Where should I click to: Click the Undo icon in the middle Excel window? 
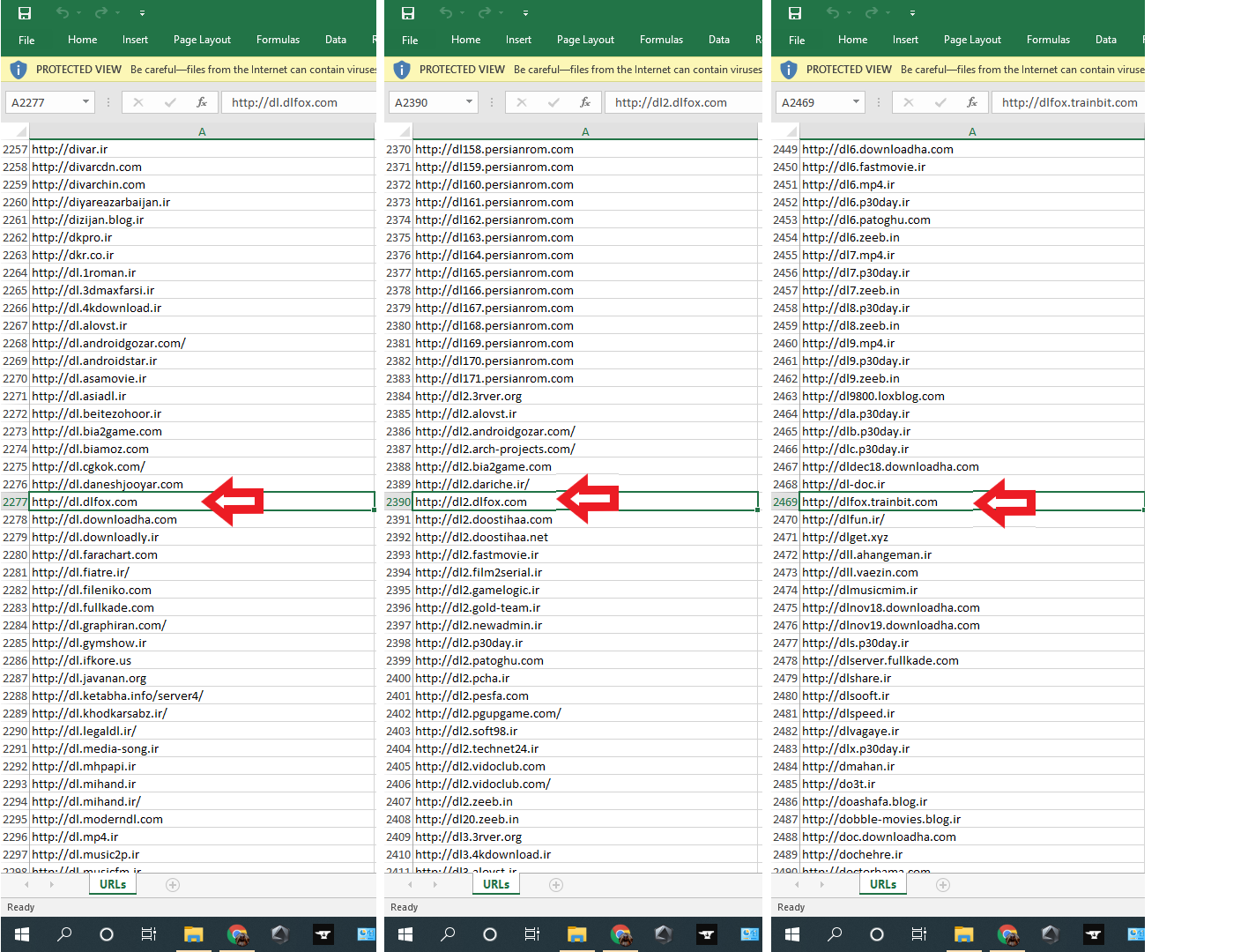[x=446, y=13]
